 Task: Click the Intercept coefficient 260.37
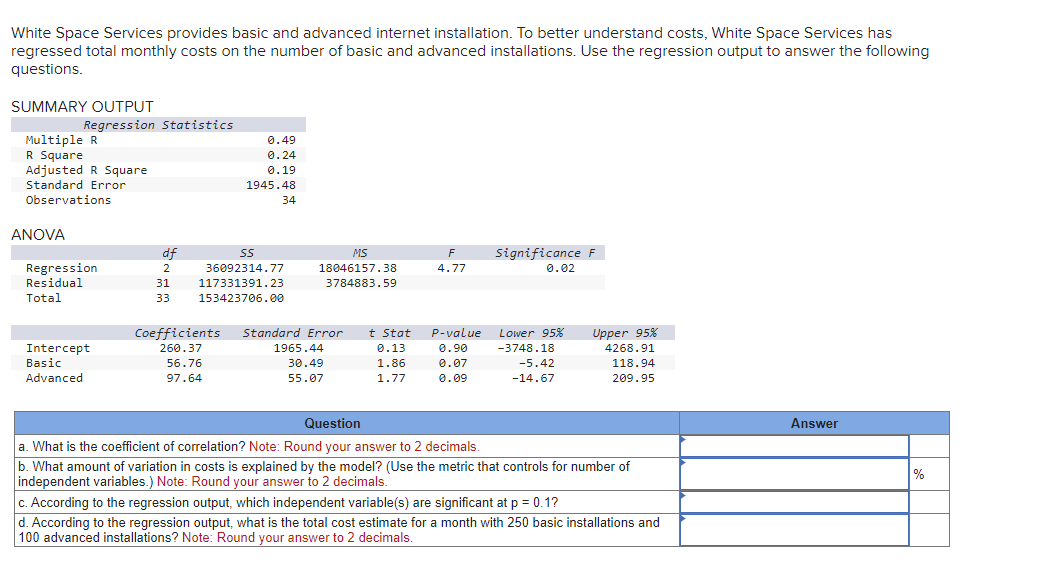181,348
